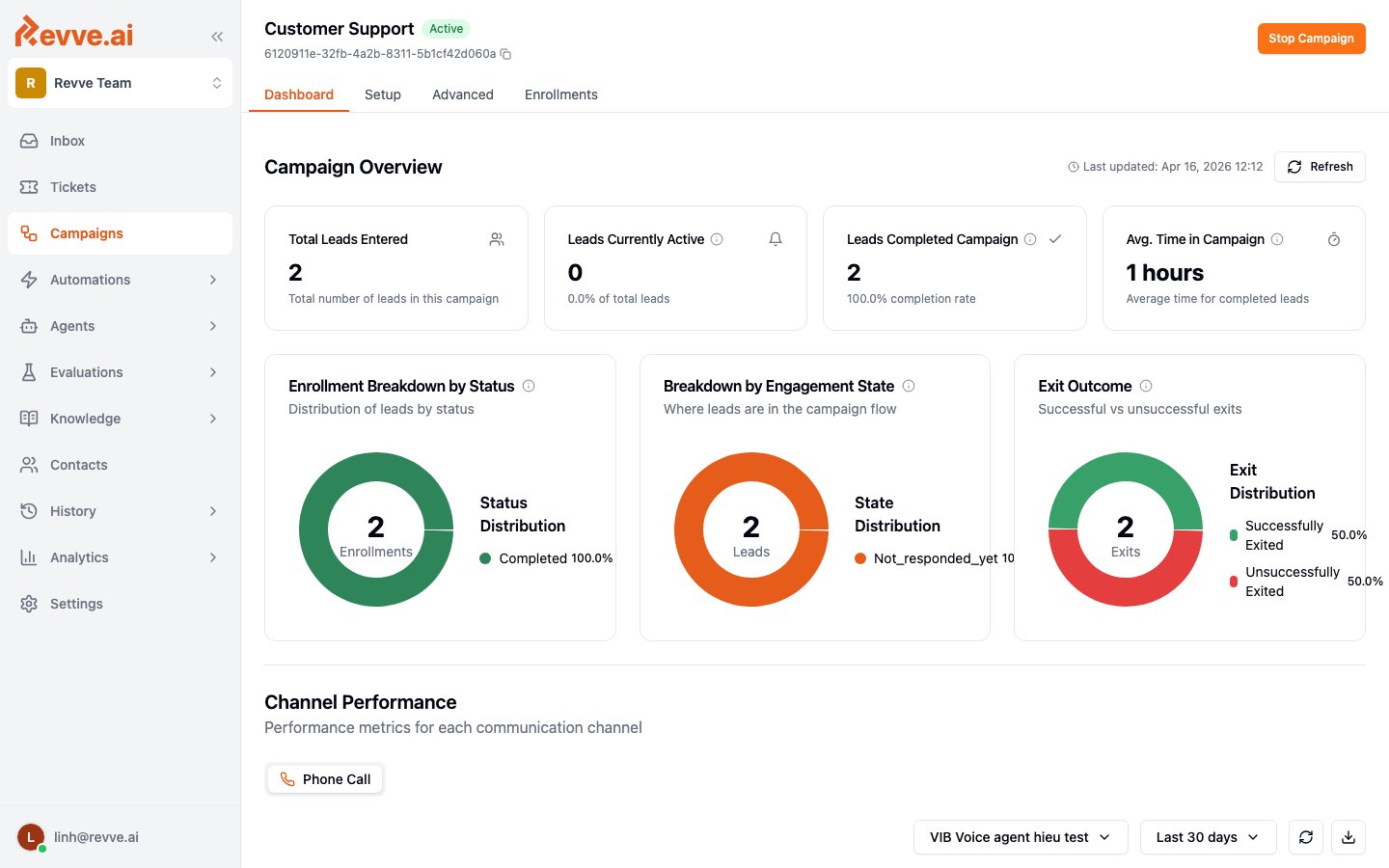Click the Inbox tray icon
The image size is (1389, 868).
tap(29, 141)
